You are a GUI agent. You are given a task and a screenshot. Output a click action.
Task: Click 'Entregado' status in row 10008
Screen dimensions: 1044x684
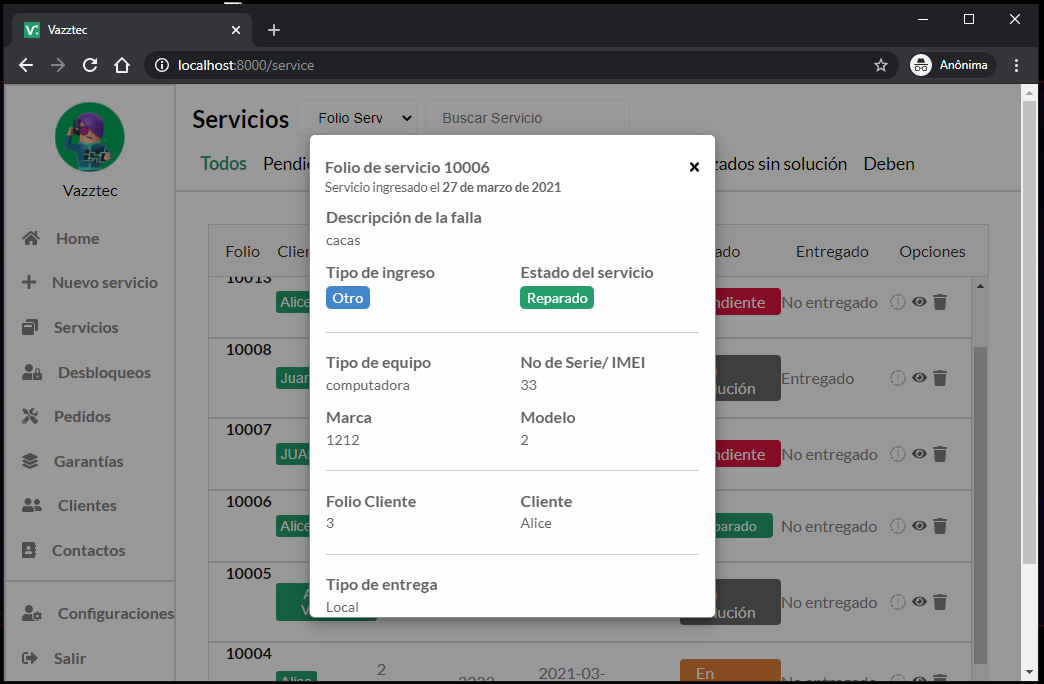pyautogui.click(x=817, y=378)
